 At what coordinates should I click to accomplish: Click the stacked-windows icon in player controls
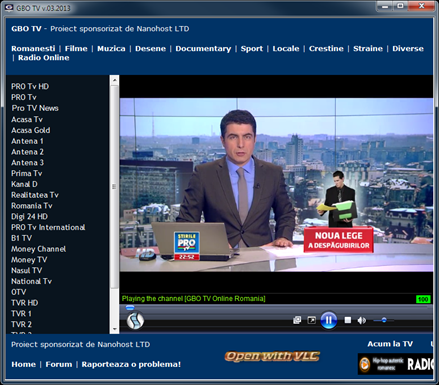click(297, 320)
